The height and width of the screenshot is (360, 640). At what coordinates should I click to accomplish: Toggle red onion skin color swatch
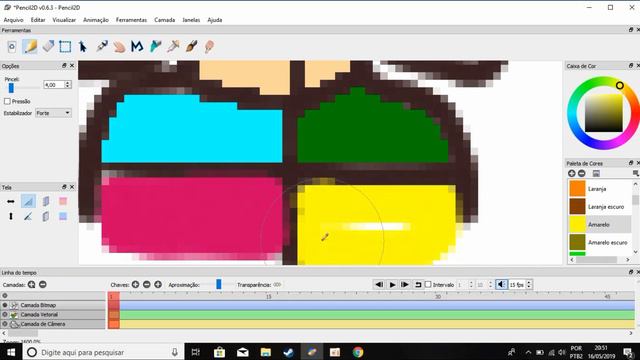pyautogui.click(x=63, y=201)
